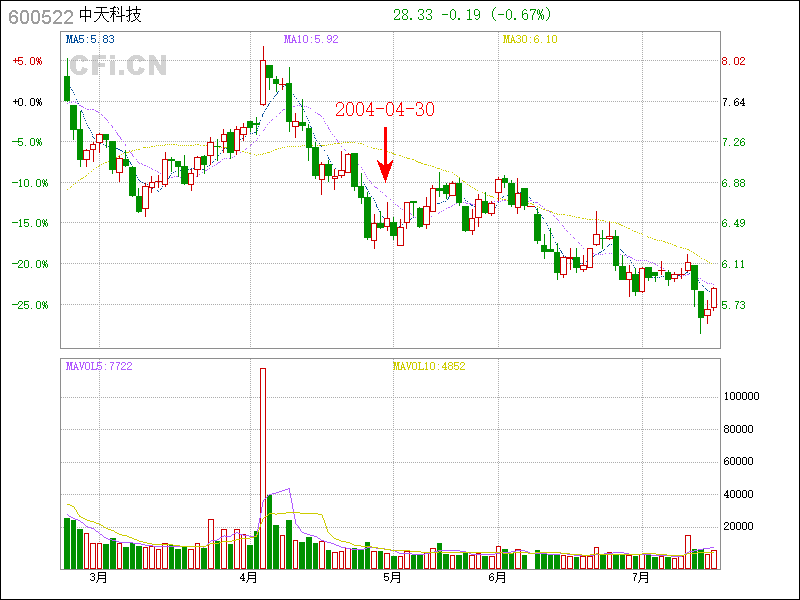Click the 6月 month marker
Viewport: 800px width, 600px height.
tap(497, 578)
